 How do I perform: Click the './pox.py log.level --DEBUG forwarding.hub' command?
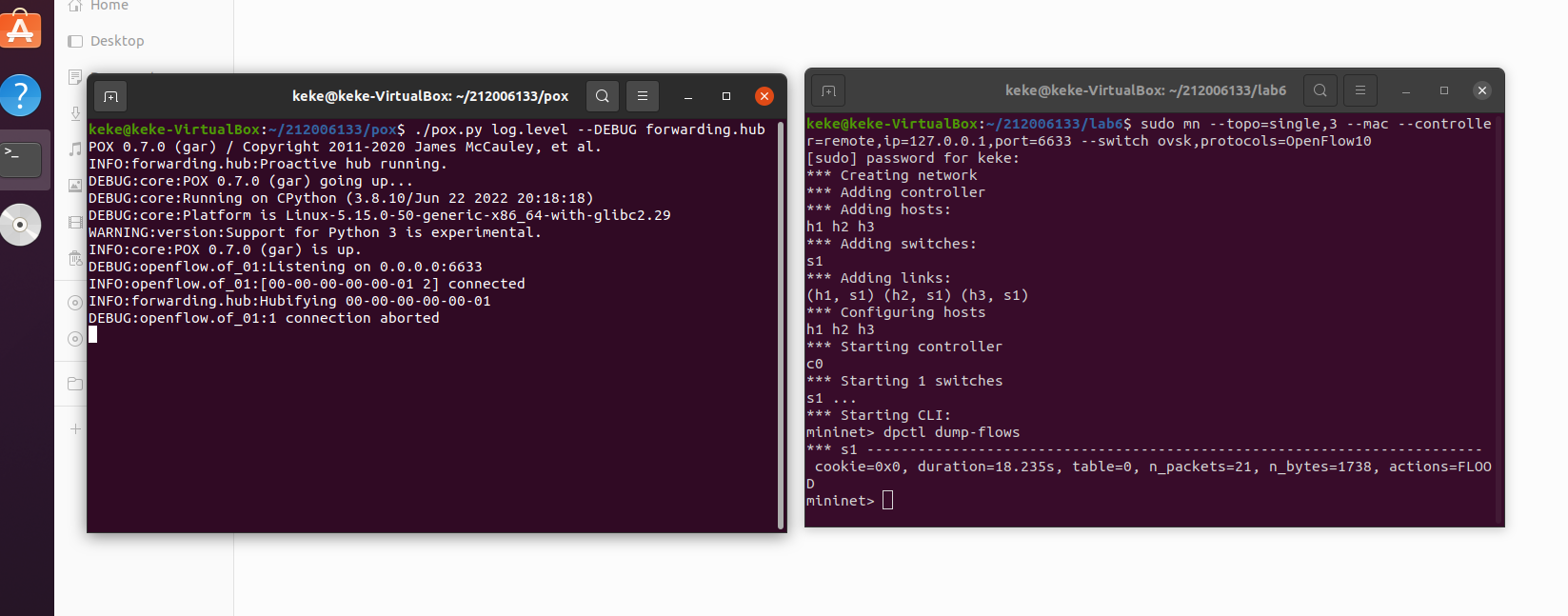click(589, 129)
